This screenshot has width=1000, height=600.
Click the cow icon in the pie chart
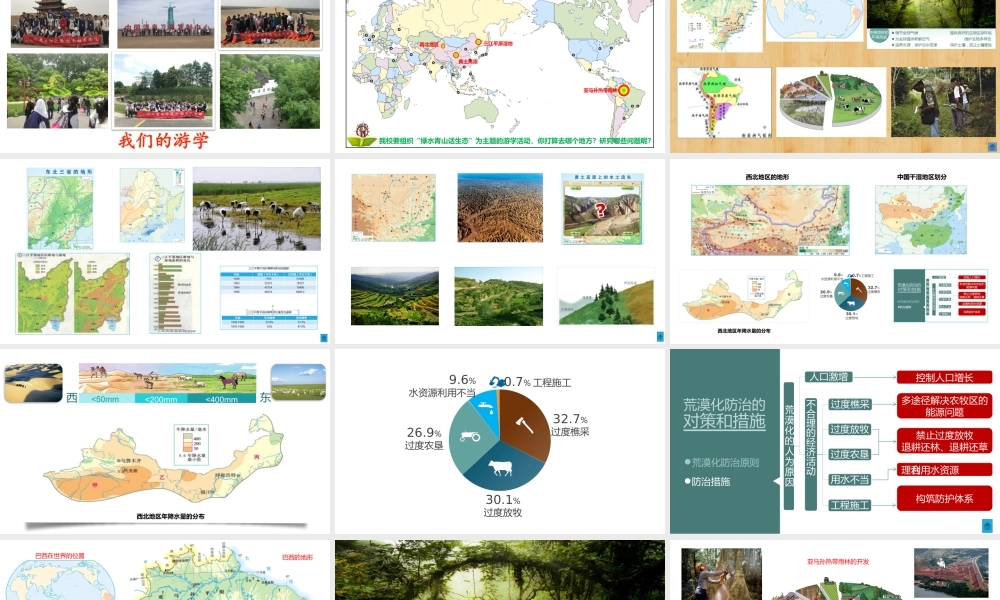click(x=500, y=468)
